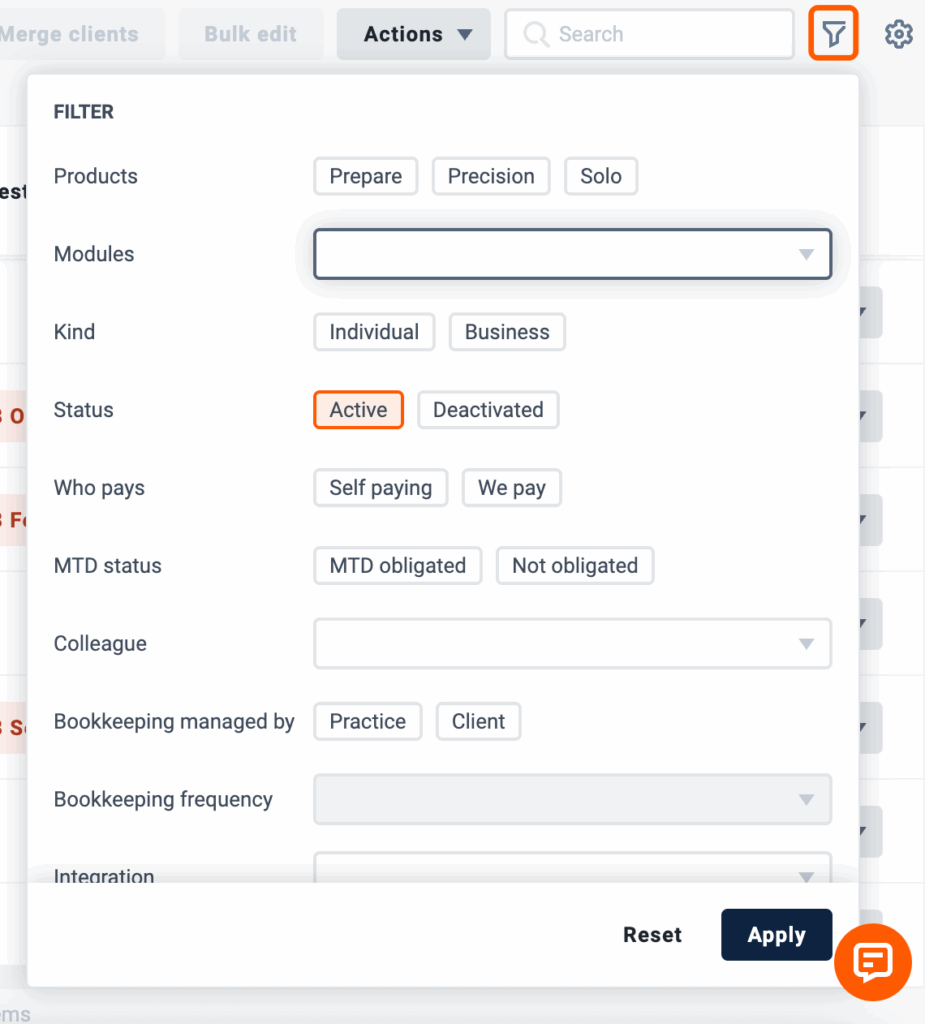
Task: Select the MTD obligated filter
Action: (398, 566)
